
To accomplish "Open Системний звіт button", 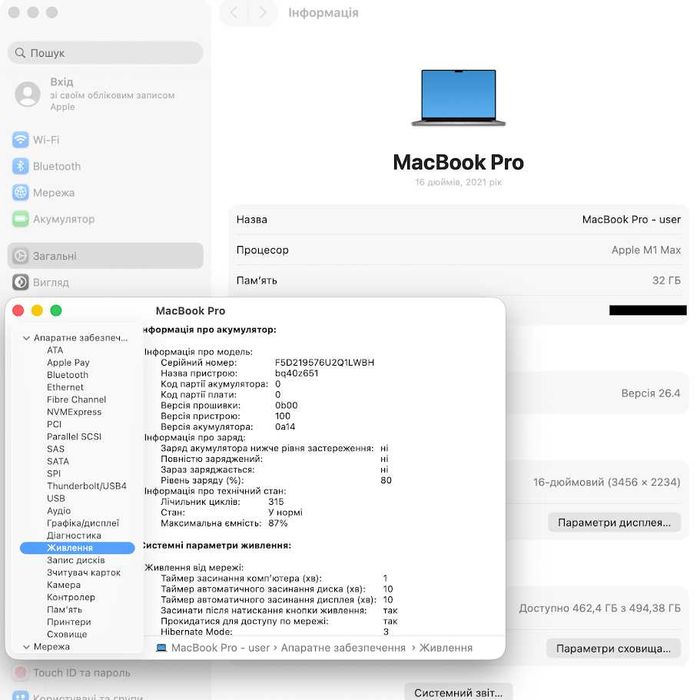I will point(458,692).
